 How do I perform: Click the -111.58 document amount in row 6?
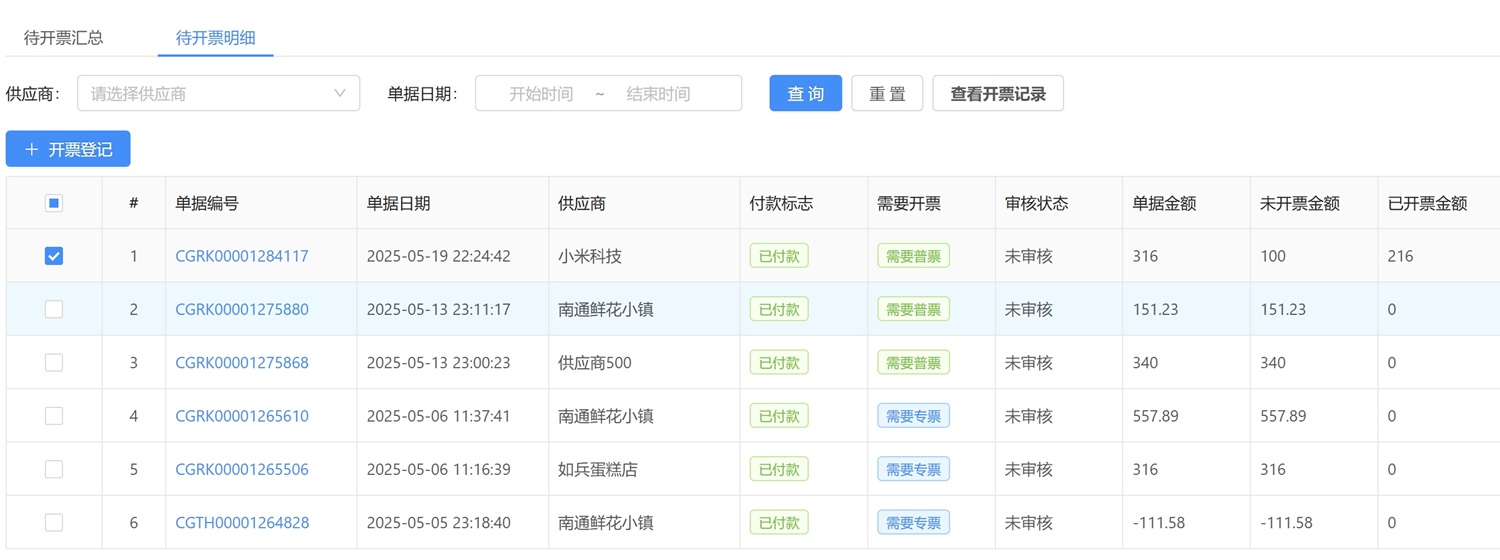click(1158, 522)
